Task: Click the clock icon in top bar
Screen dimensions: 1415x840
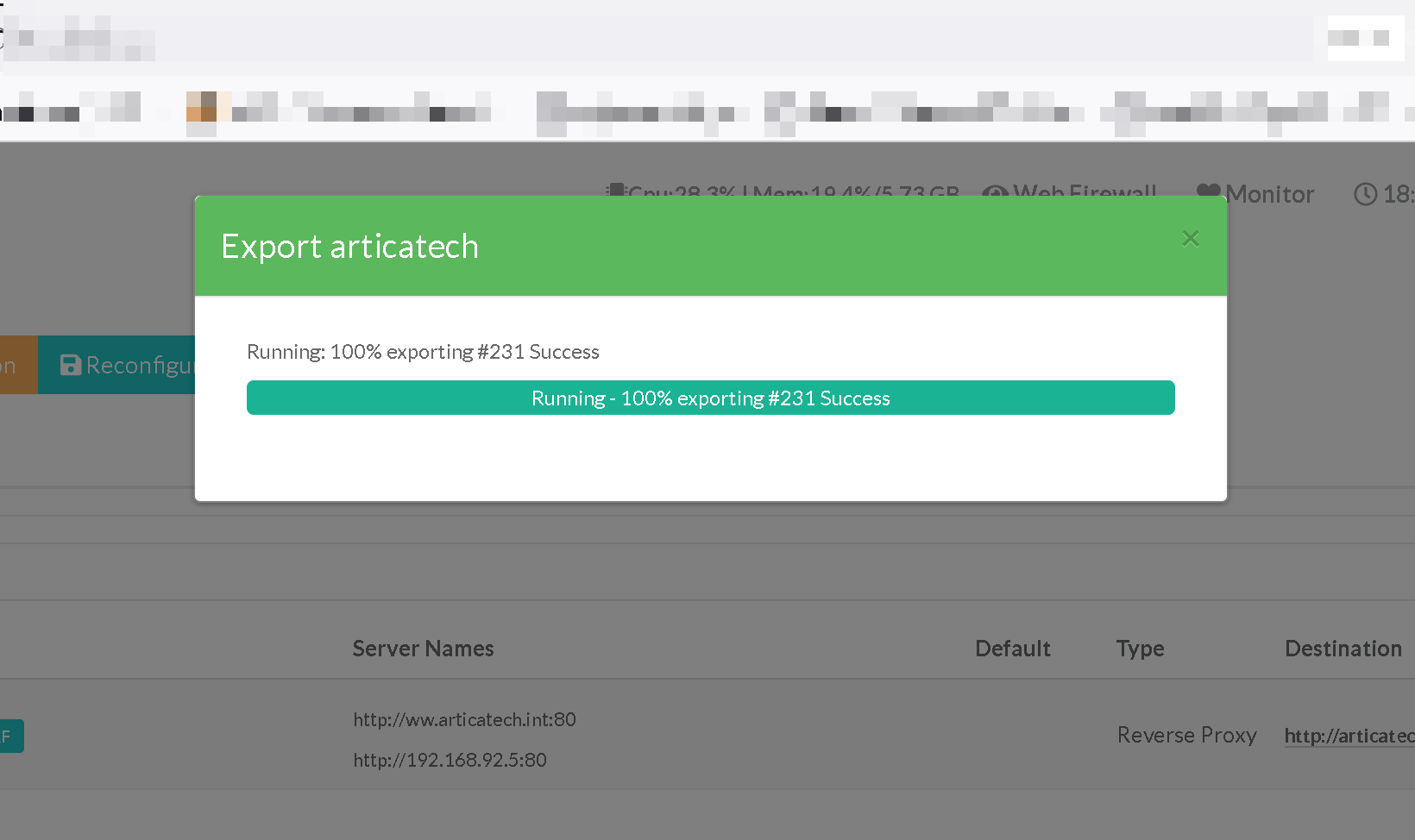Action: click(1365, 194)
